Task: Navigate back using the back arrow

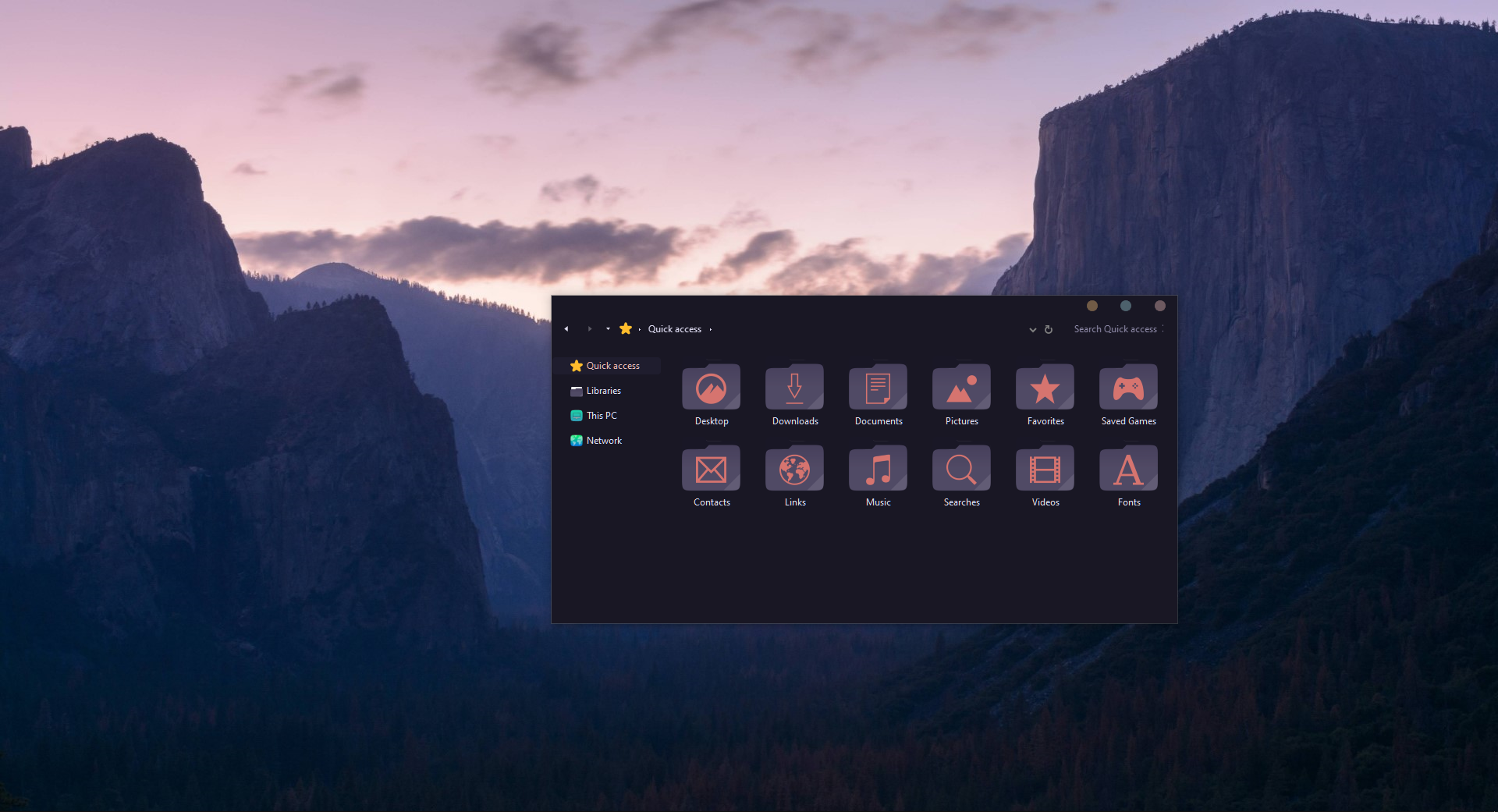Action: (566, 328)
